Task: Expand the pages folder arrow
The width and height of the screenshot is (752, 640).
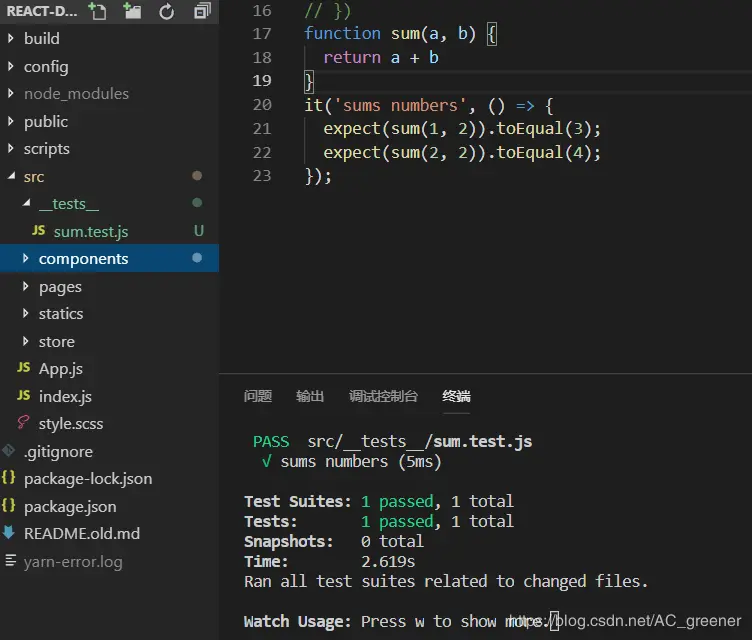Action: [x=25, y=286]
